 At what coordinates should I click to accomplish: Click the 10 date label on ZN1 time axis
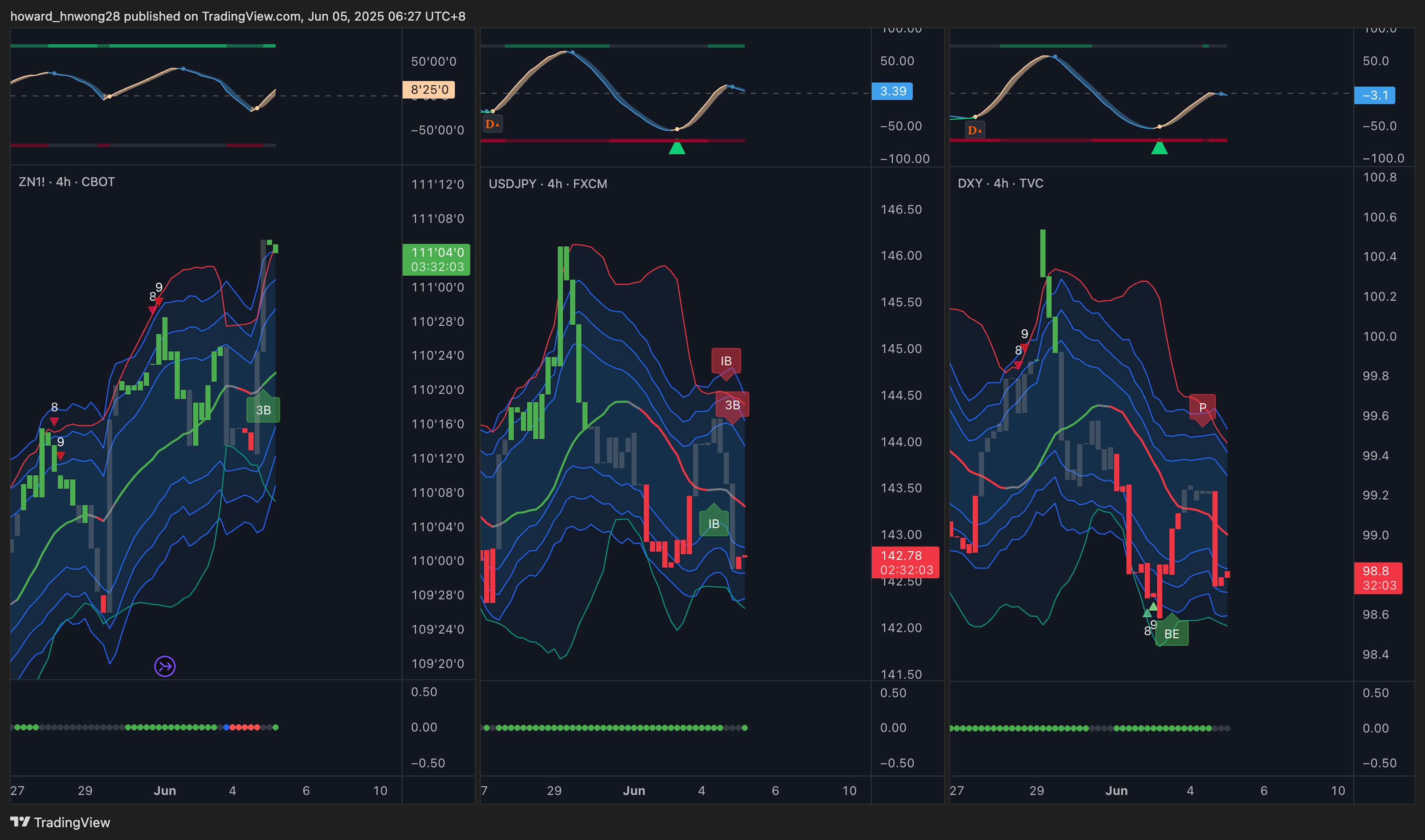[x=380, y=791]
